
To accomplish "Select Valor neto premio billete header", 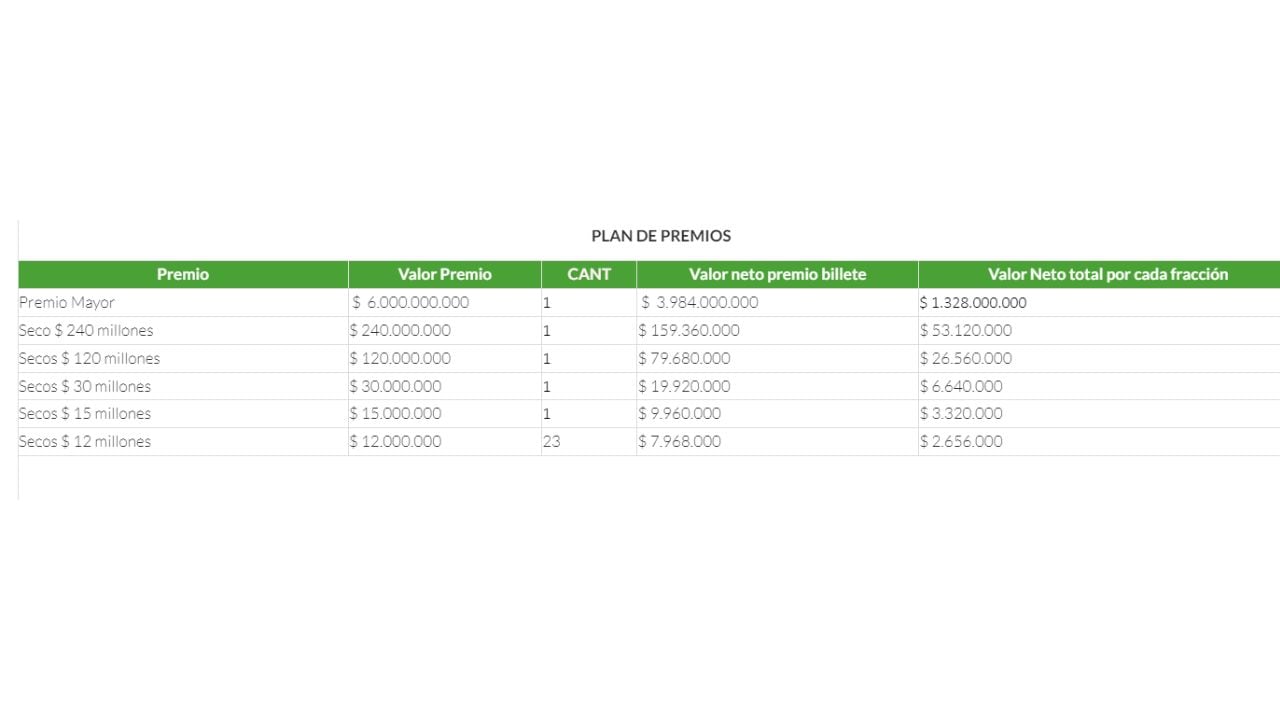I will 777,274.
